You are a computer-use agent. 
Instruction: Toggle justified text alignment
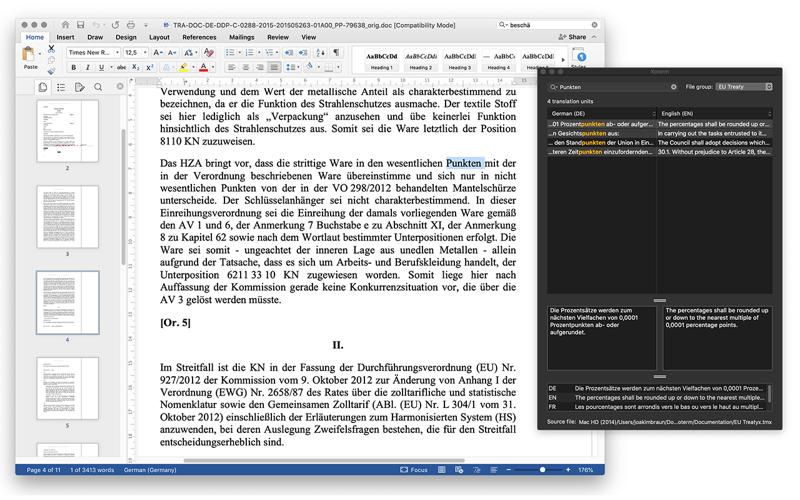(274, 67)
